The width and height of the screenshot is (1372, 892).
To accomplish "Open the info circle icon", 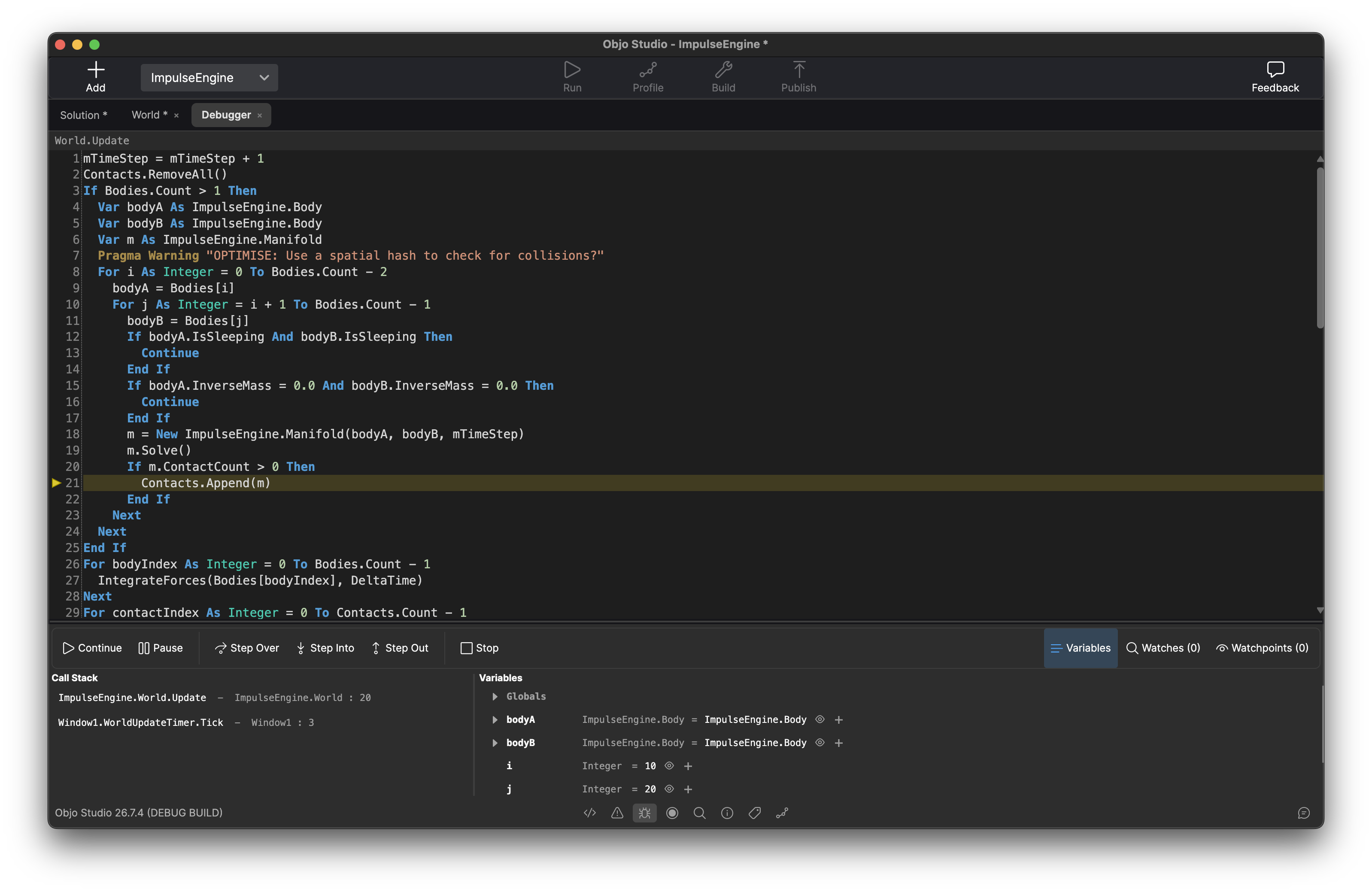I will click(727, 813).
